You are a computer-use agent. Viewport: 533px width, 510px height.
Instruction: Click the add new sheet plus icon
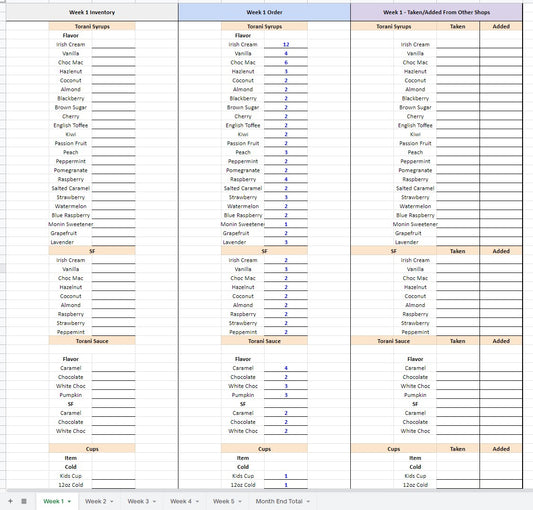pos(10,501)
